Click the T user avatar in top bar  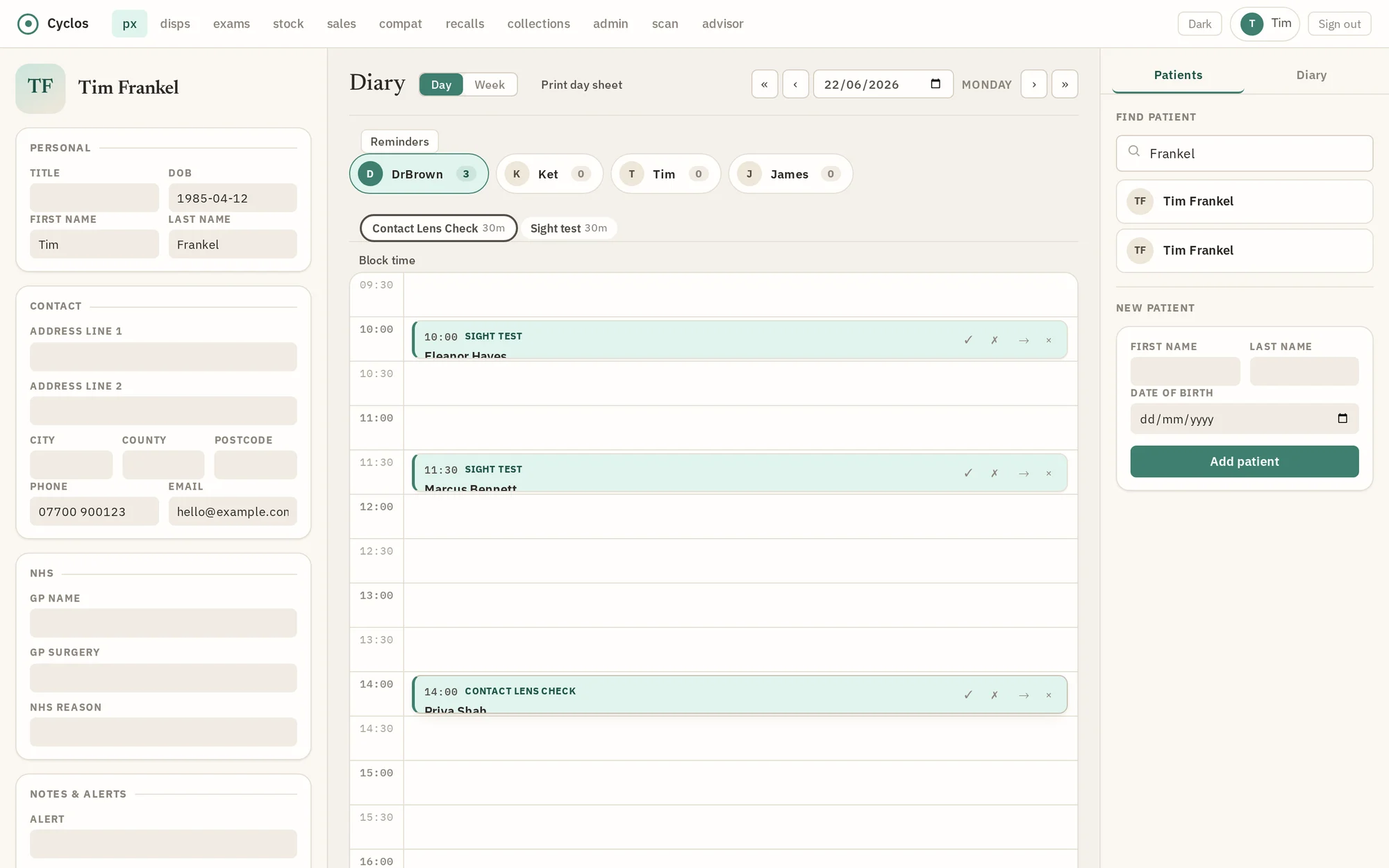[1252, 24]
